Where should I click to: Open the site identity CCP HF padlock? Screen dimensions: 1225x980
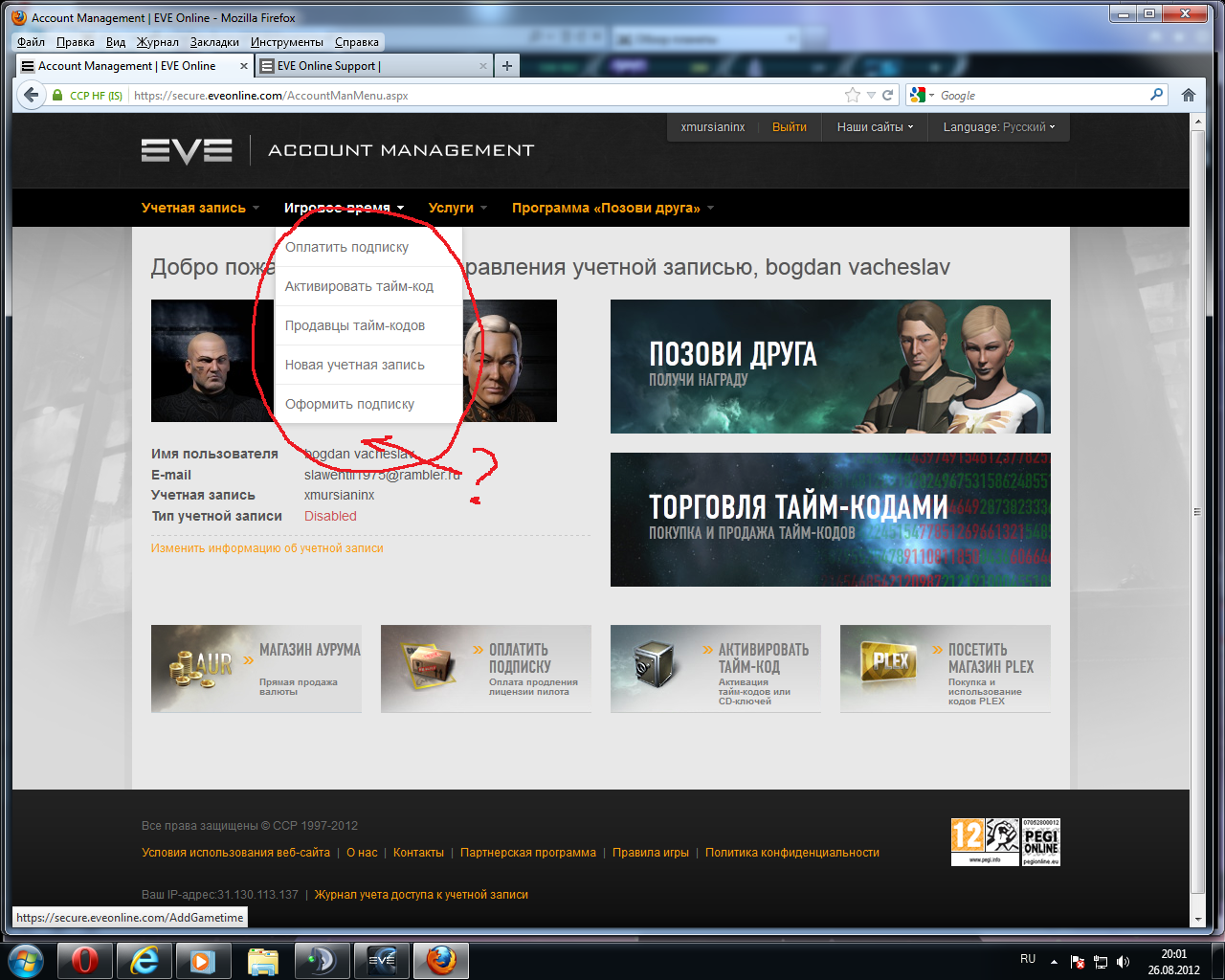88,95
